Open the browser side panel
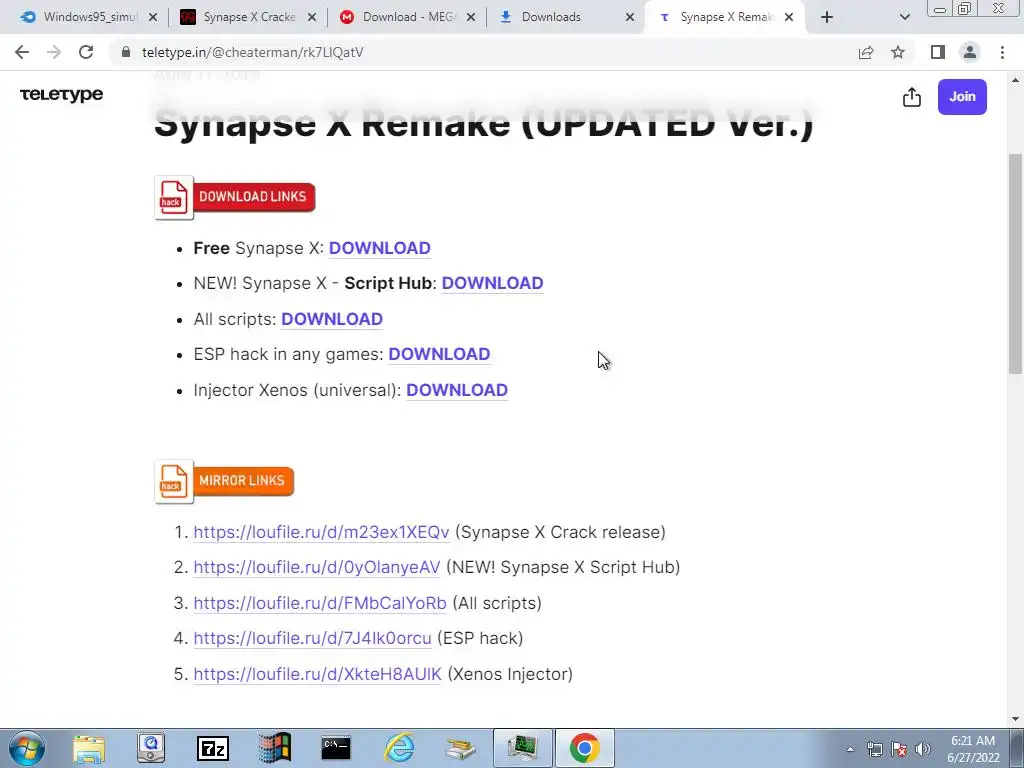The height and width of the screenshot is (768, 1024). click(938, 52)
